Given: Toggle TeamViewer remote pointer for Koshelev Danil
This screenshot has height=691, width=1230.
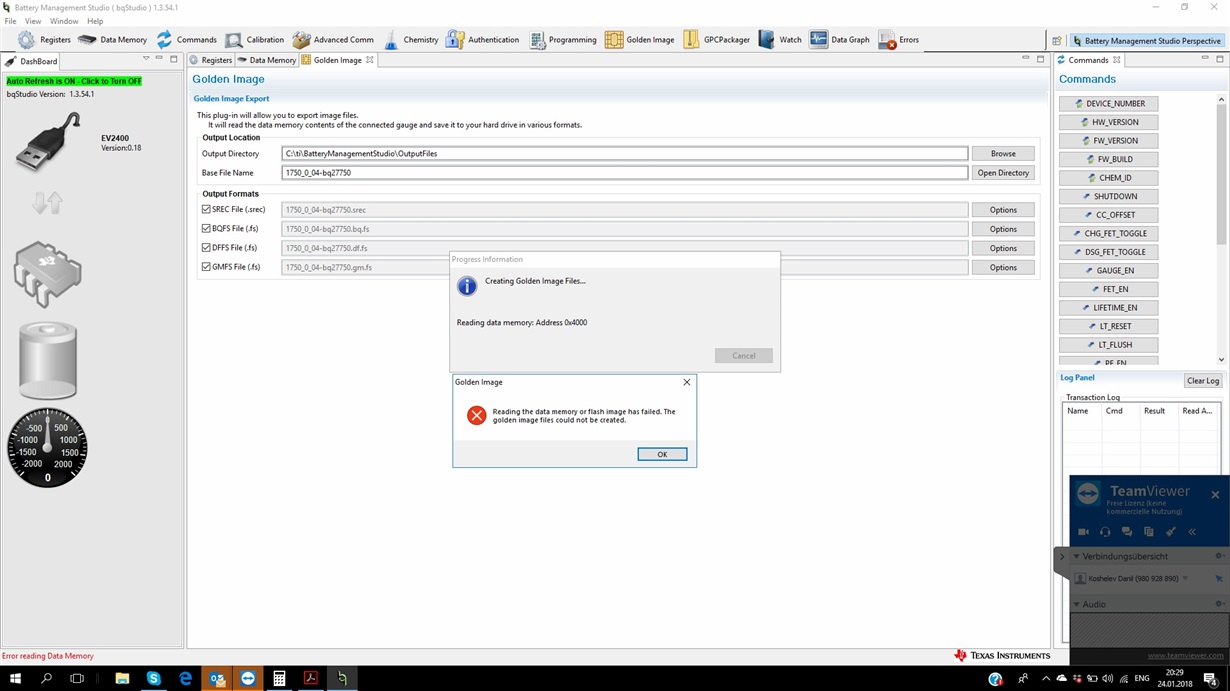Looking at the screenshot, I should pos(1219,579).
